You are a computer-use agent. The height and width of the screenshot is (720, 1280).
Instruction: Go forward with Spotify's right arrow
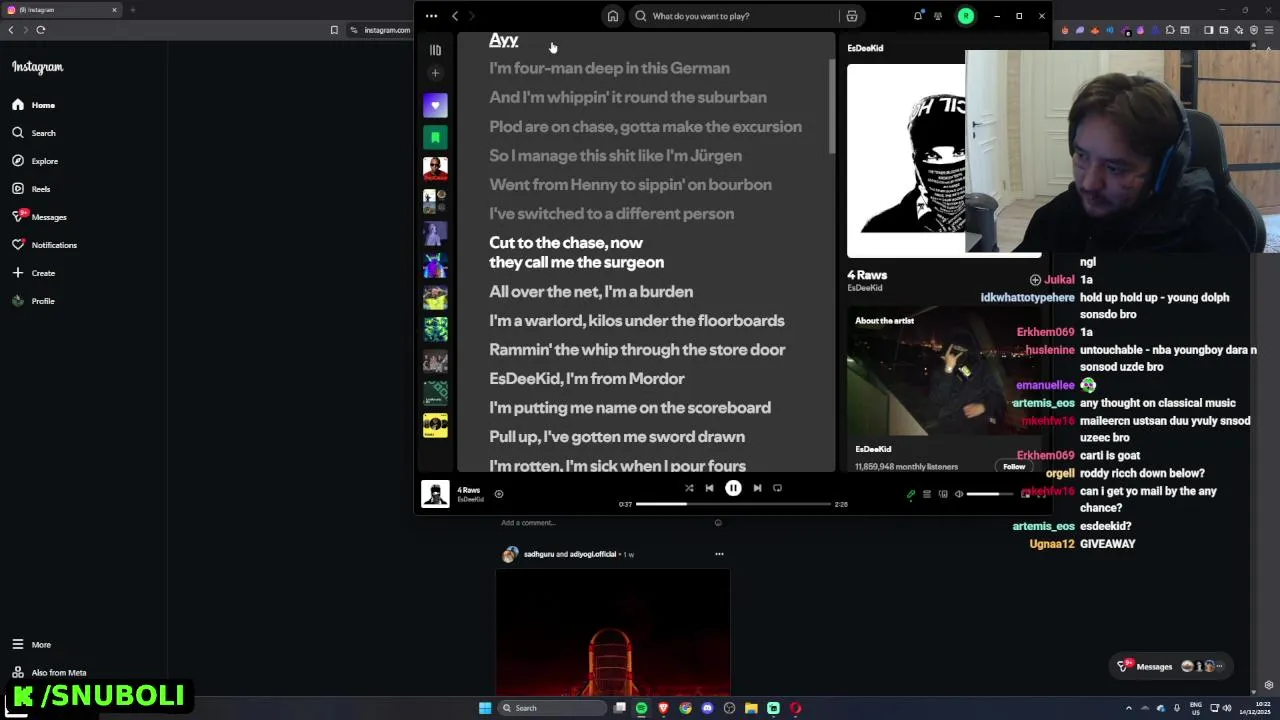(x=472, y=16)
